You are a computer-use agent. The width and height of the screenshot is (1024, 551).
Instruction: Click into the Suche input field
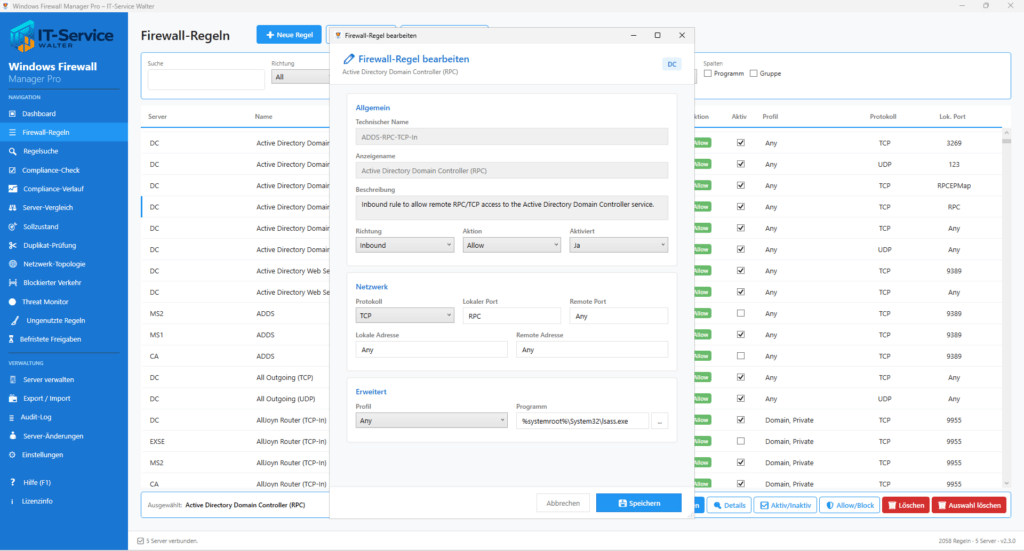point(206,79)
